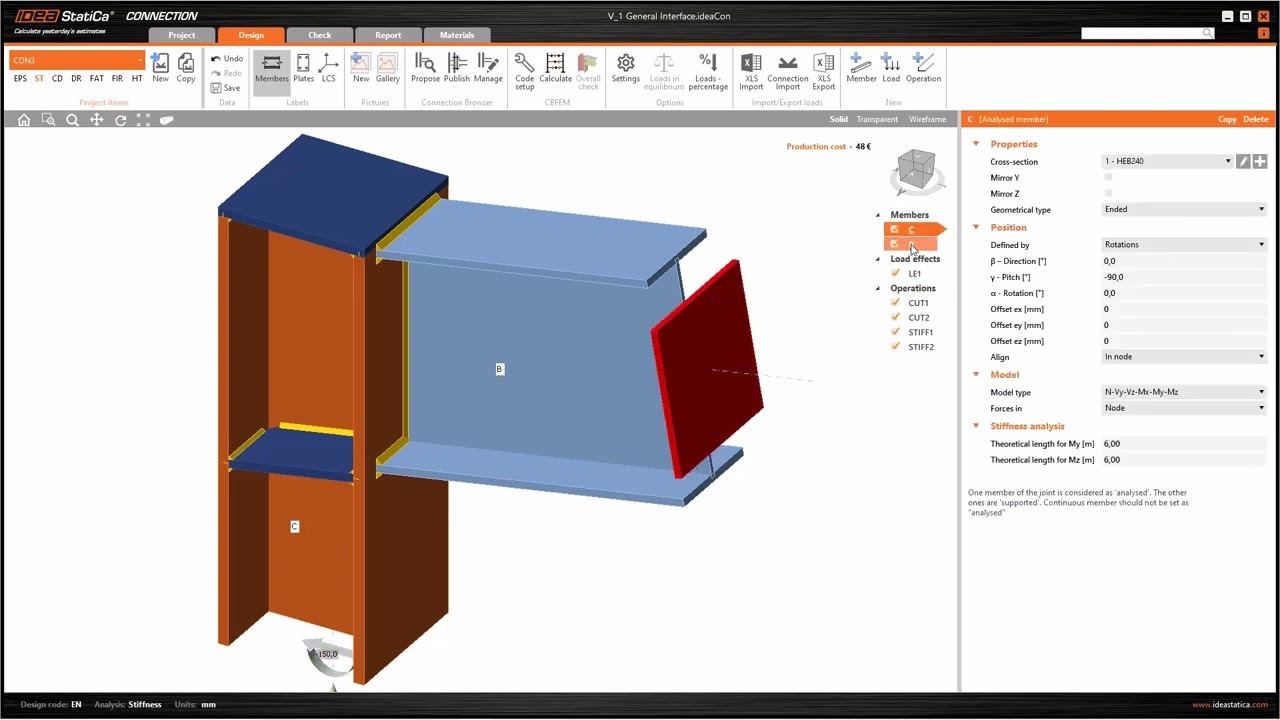Open the Model type dropdown
Image resolution: width=1280 pixels, height=720 pixels.
pos(1184,392)
